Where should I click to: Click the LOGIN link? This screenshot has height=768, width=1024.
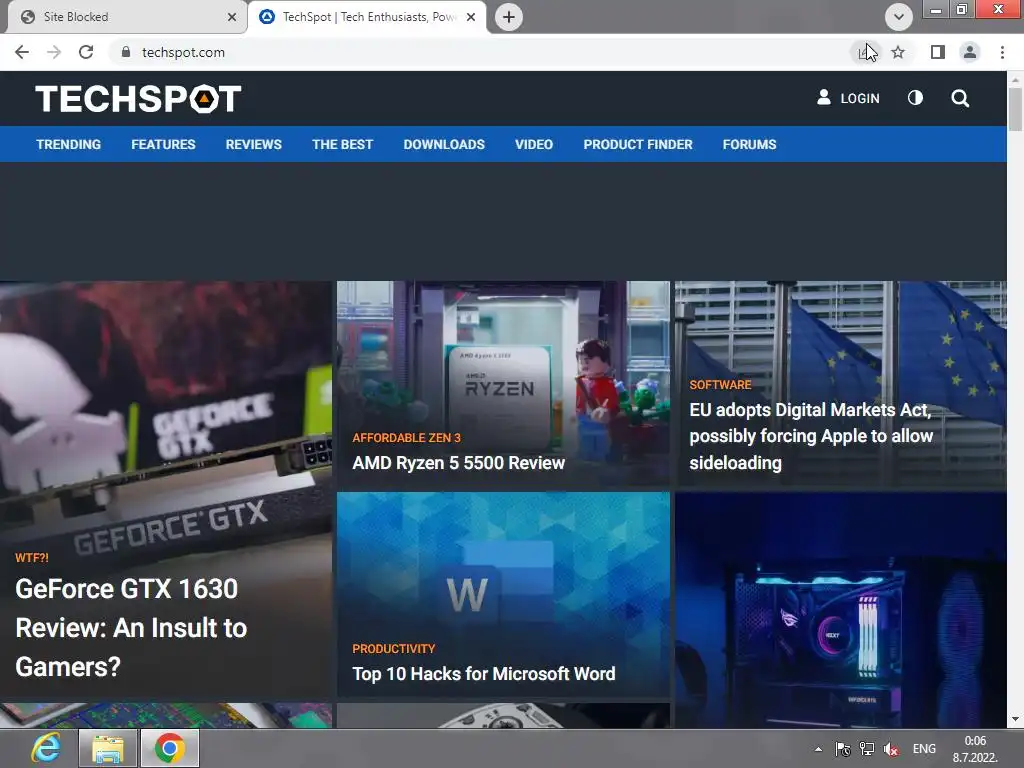click(x=848, y=98)
